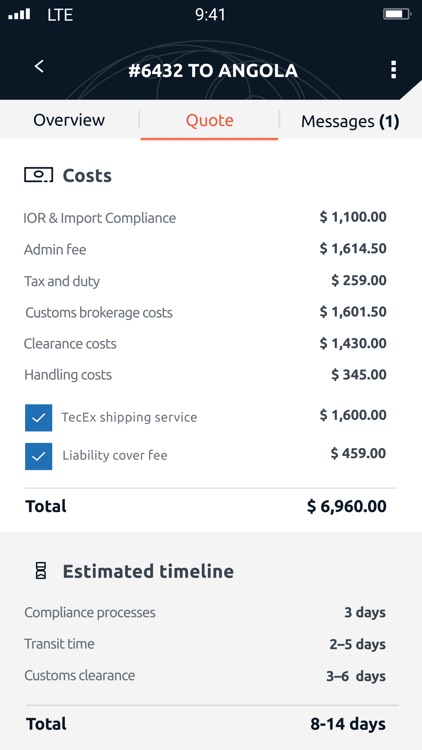Screen dimensions: 422x750
Task: Tap the TecEx shipping service label
Action: [x=129, y=417]
